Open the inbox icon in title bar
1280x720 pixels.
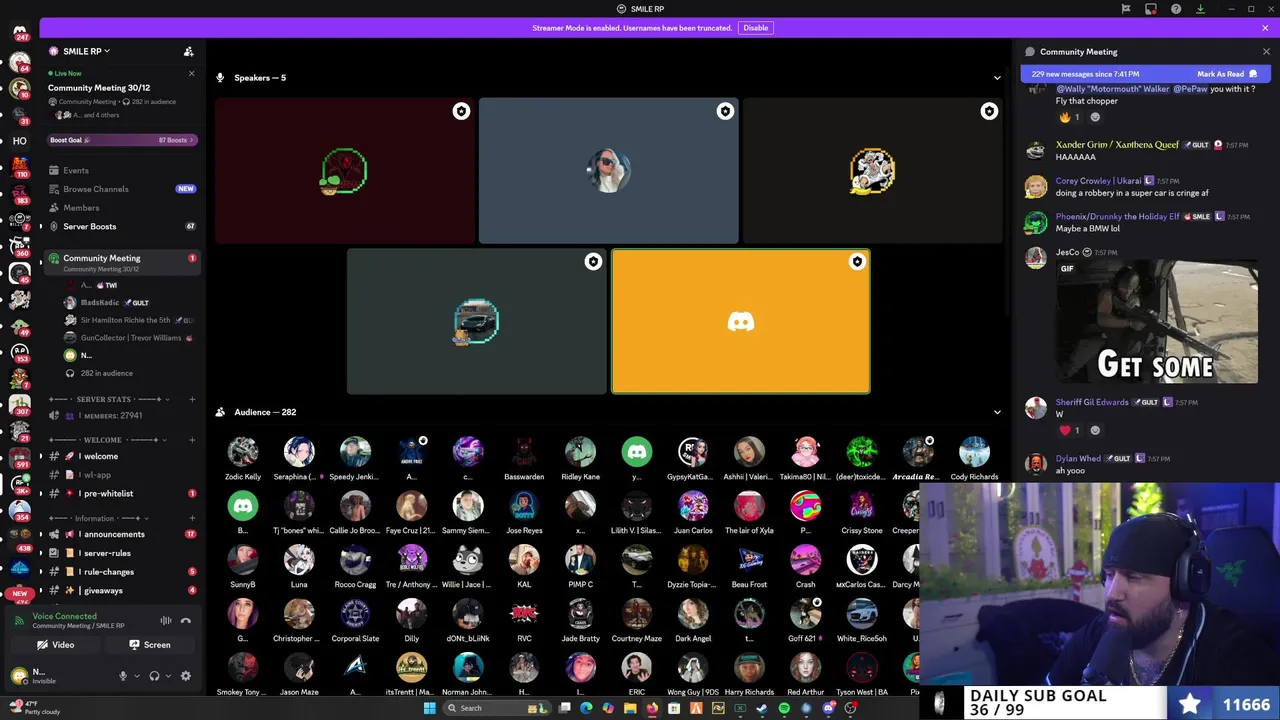[1151, 9]
